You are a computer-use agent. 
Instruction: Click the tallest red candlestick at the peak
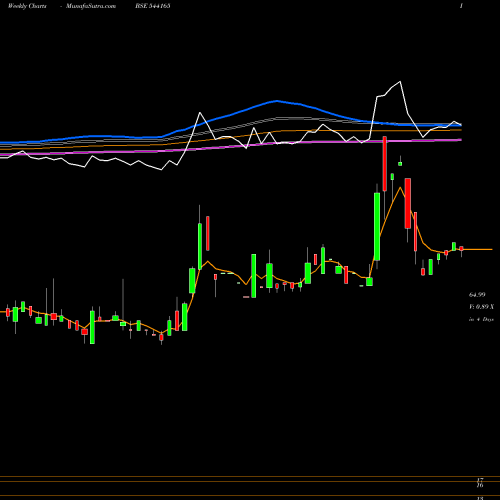point(385,164)
